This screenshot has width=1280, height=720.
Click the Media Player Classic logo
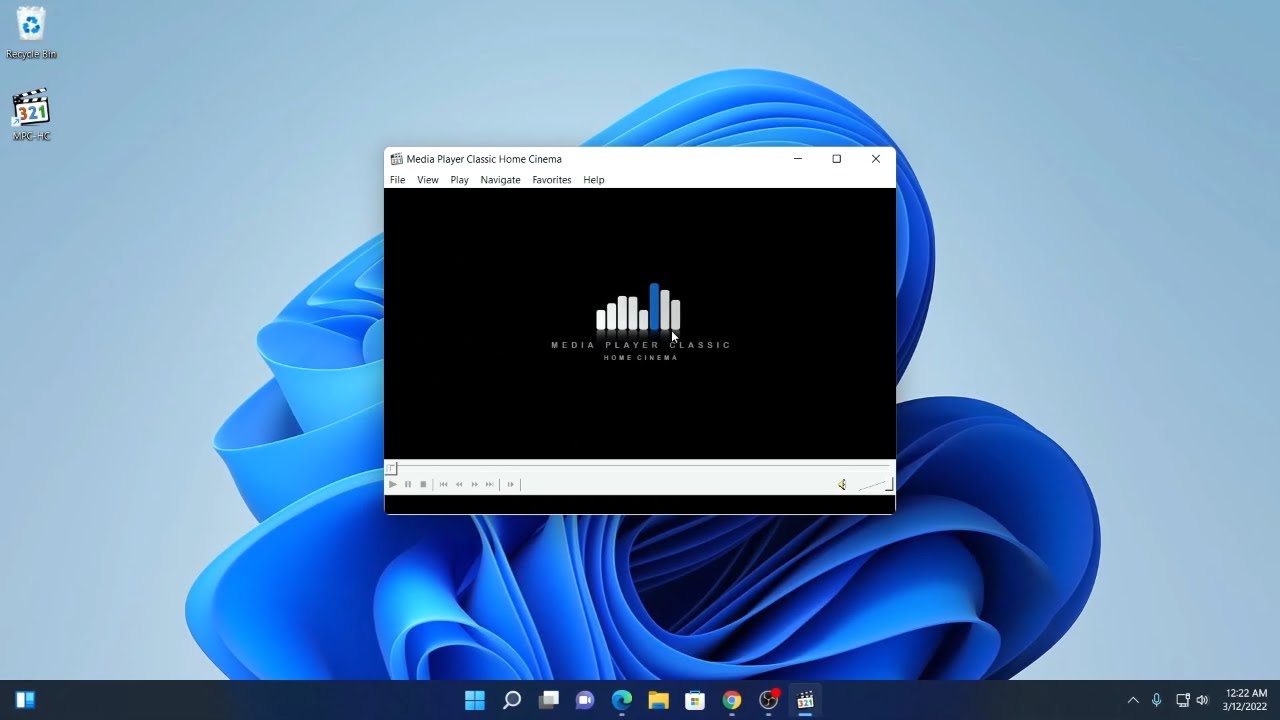(641, 322)
